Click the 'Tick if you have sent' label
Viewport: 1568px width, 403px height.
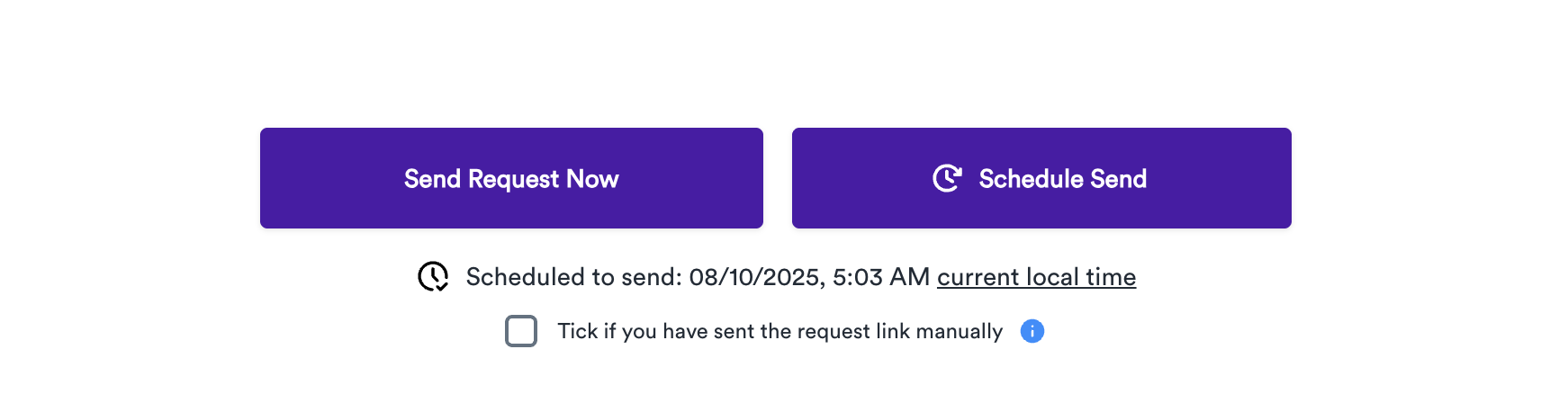pos(779,331)
